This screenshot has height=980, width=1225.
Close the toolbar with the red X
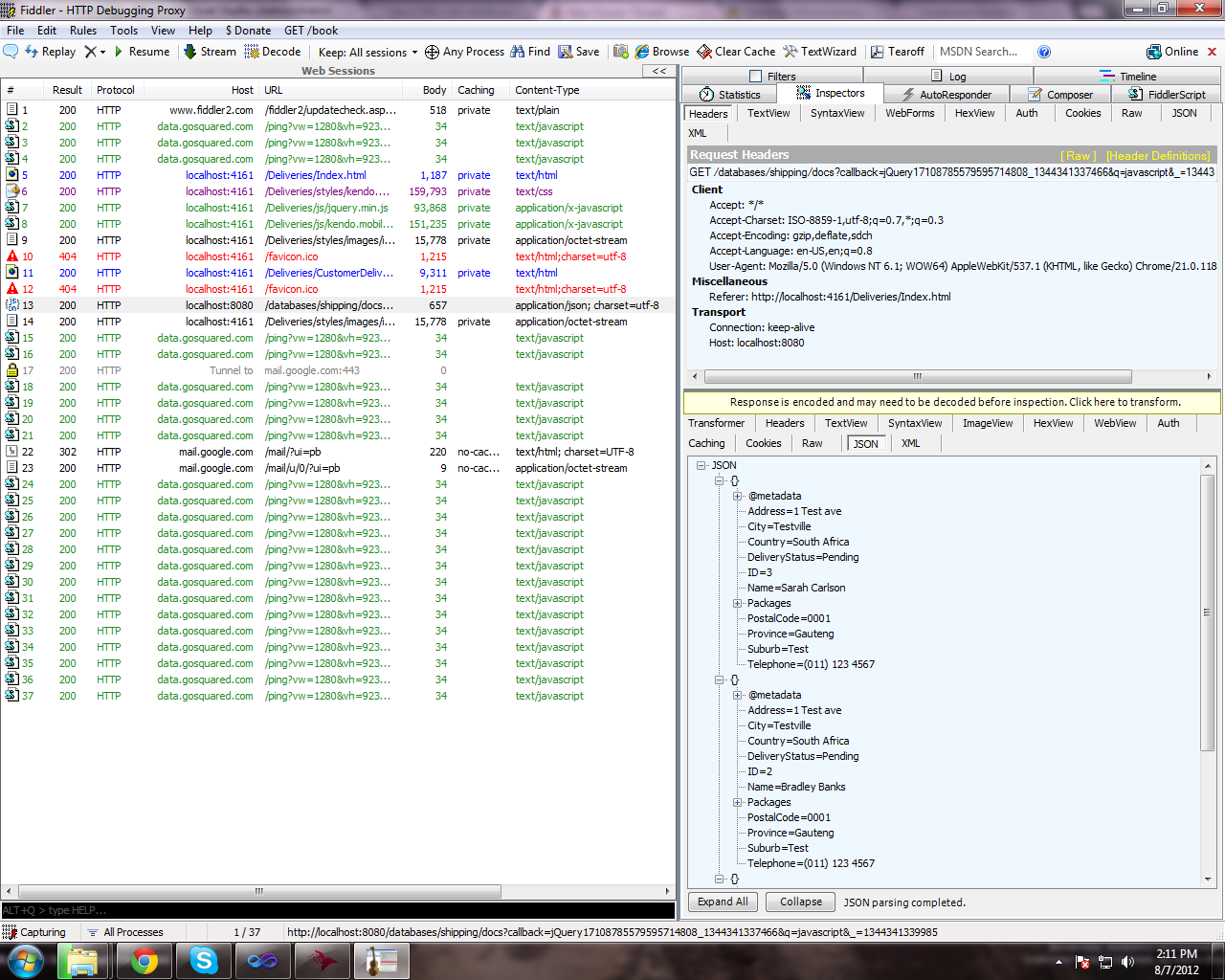(x=1212, y=52)
